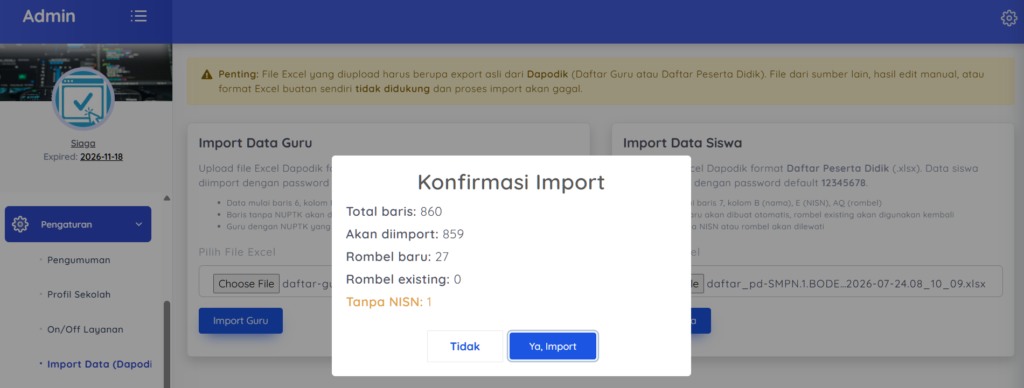Go to On/Off Layanan page

[x=85, y=329]
